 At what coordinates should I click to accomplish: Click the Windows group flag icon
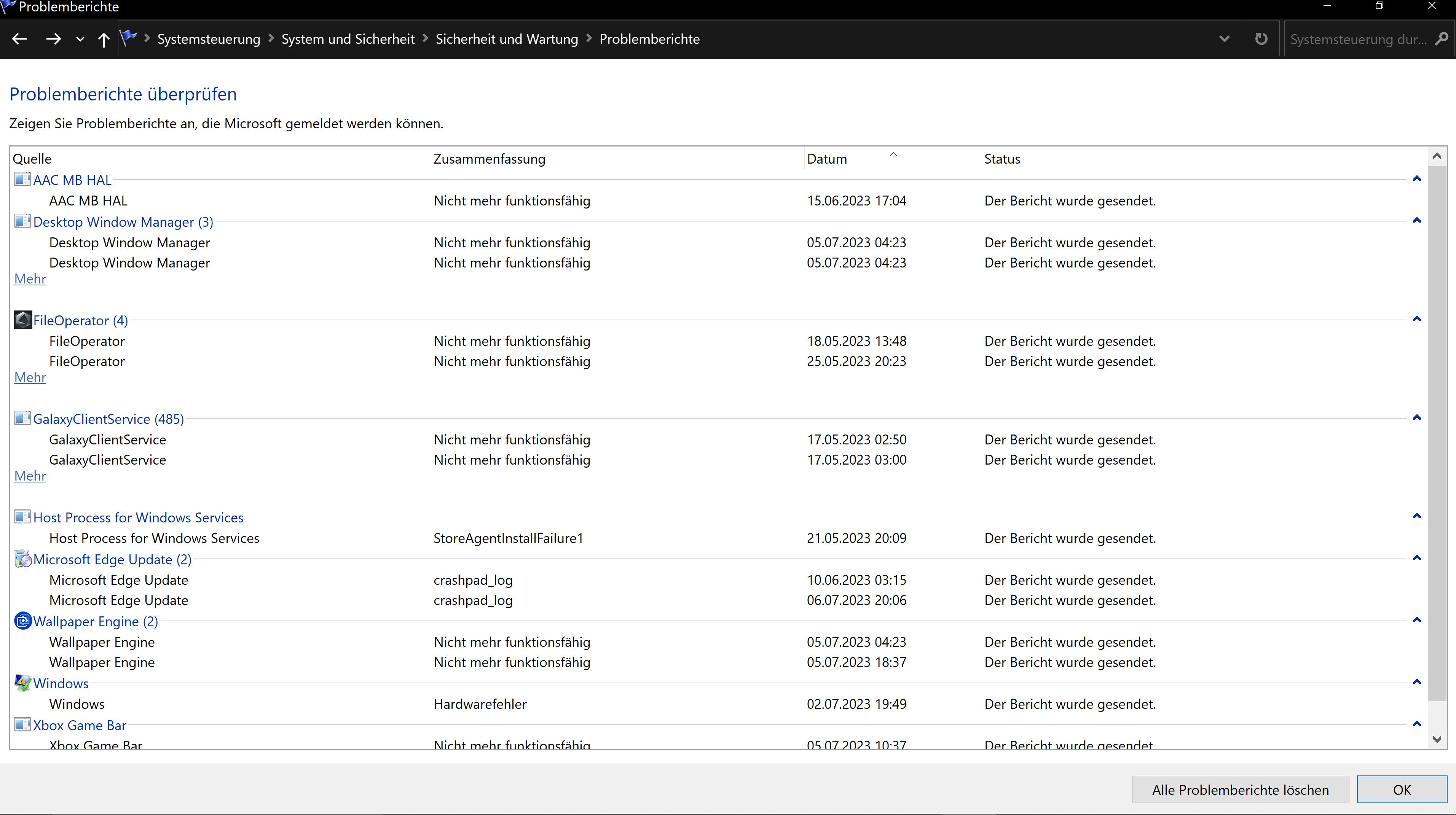(x=22, y=683)
